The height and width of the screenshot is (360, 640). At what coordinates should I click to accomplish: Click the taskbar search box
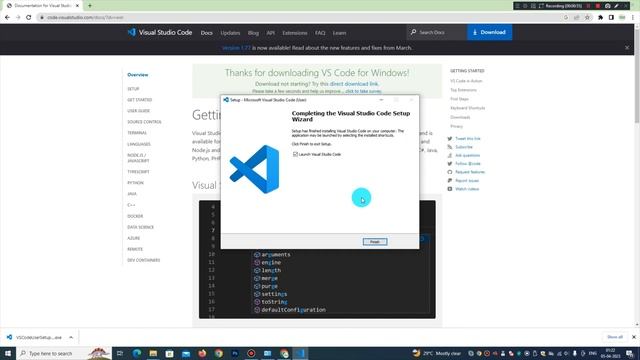click(64, 353)
